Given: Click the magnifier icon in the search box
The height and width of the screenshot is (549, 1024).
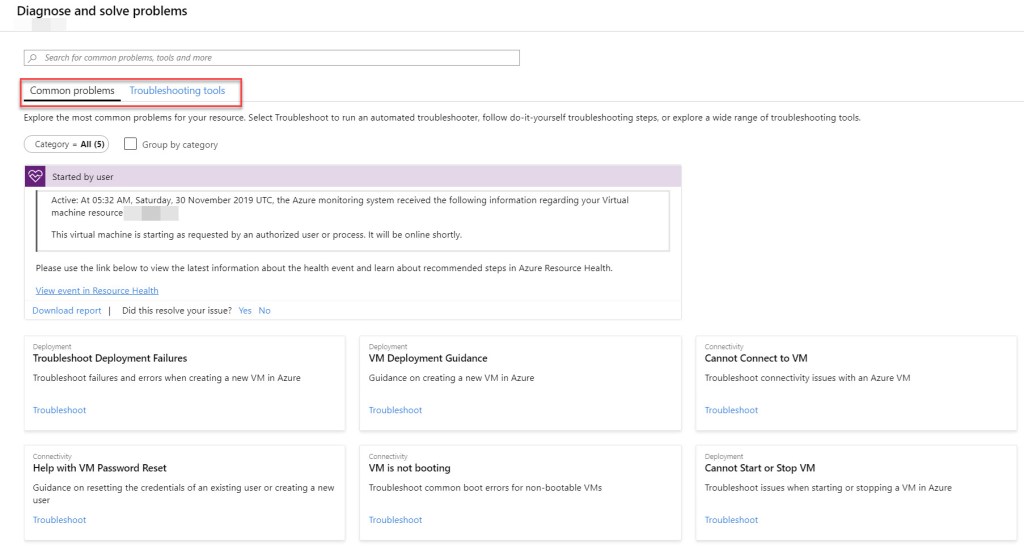Looking at the screenshot, I should 33,58.
